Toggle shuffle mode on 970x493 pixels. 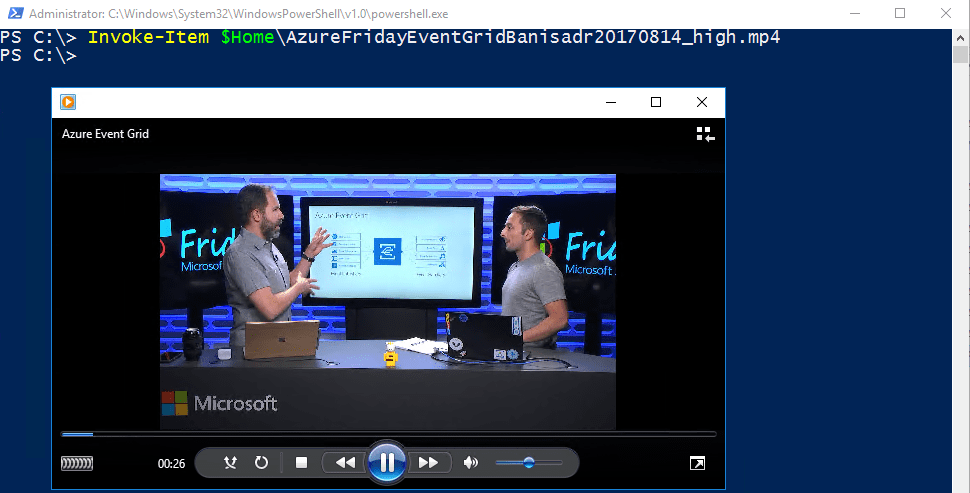(x=231, y=463)
